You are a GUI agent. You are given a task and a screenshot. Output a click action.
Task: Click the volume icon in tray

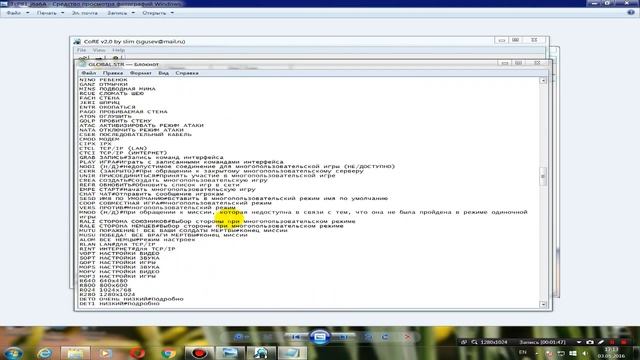pyautogui.click(x=584, y=353)
